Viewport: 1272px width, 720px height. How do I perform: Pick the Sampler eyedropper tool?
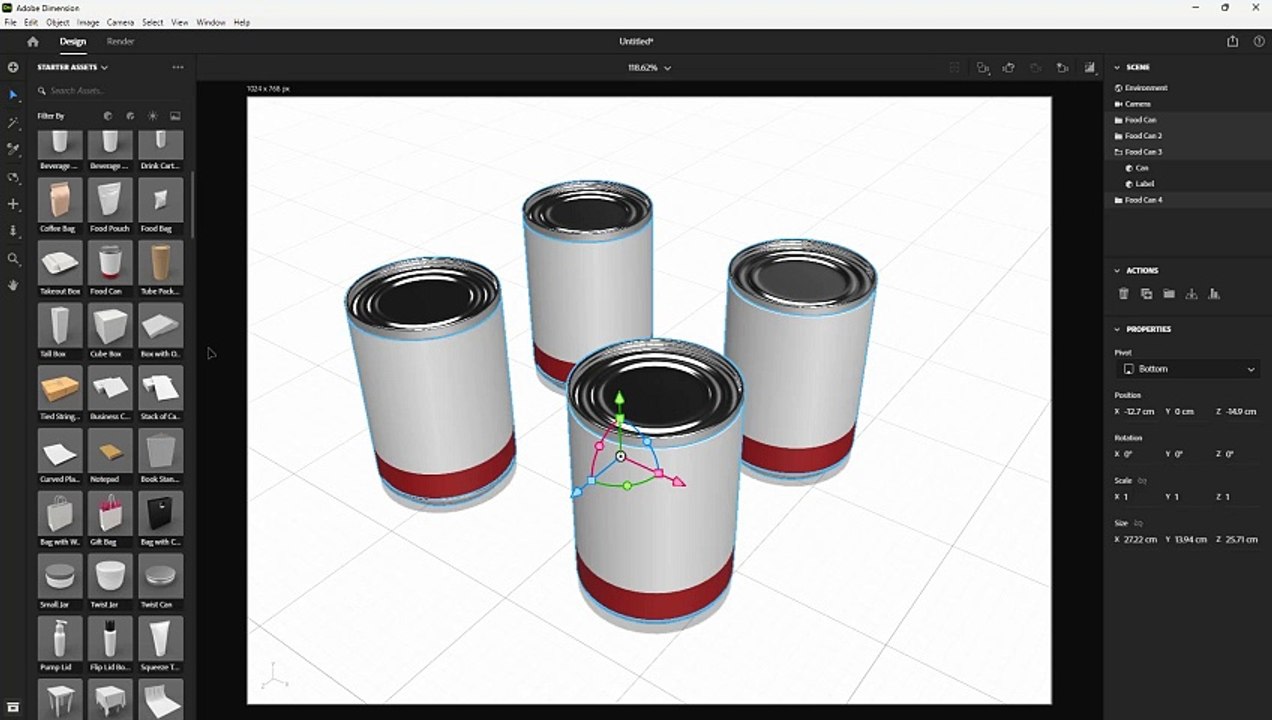(13, 149)
